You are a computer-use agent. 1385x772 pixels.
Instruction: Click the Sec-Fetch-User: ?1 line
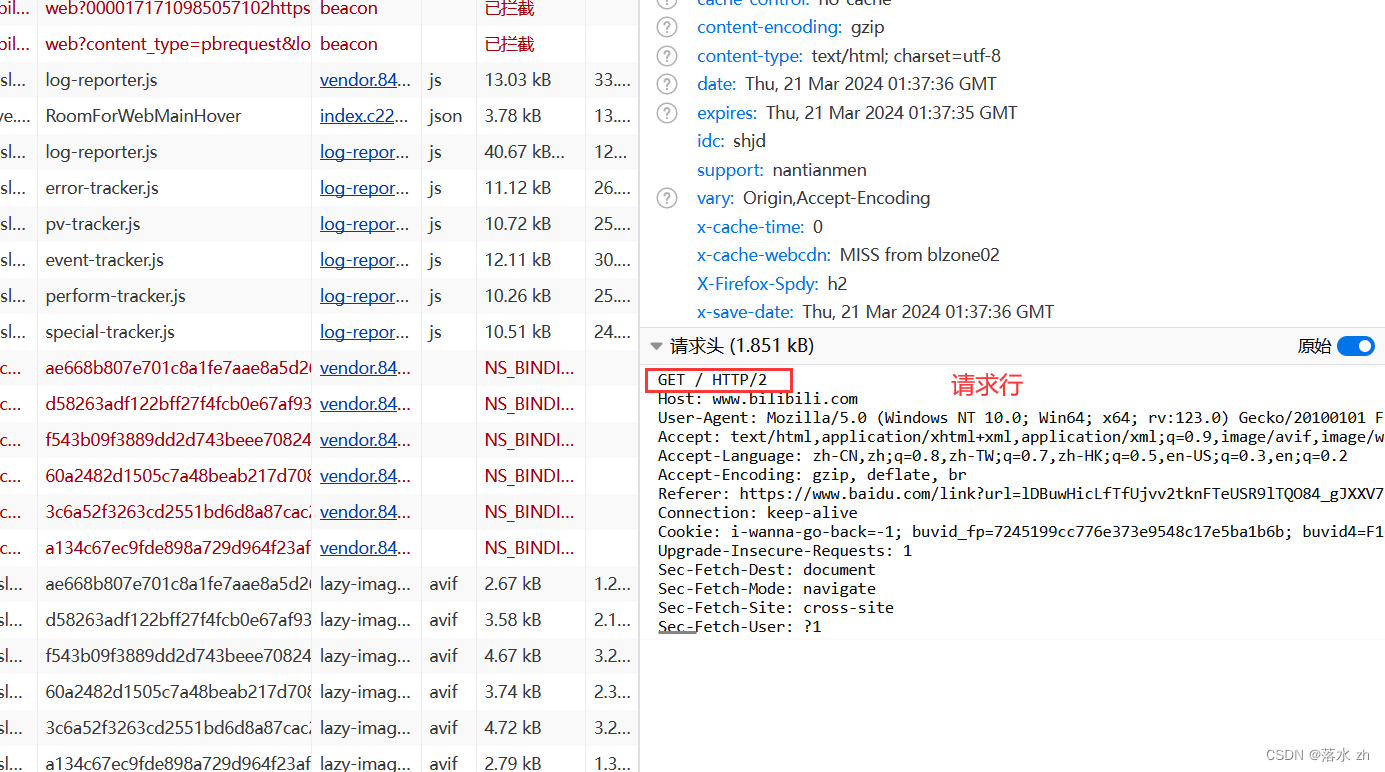point(739,627)
